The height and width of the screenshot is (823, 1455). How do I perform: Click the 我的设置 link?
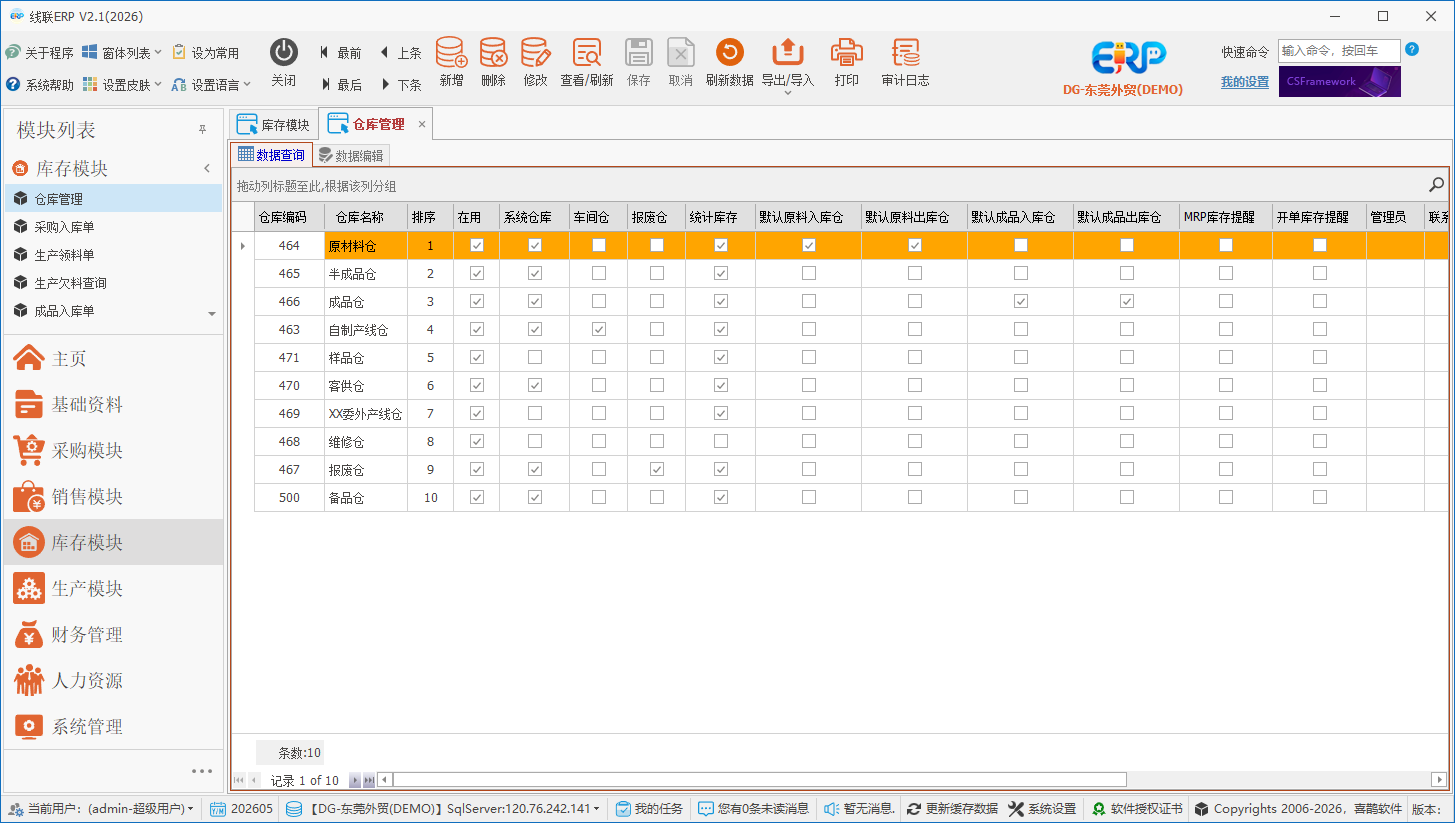pos(1245,82)
